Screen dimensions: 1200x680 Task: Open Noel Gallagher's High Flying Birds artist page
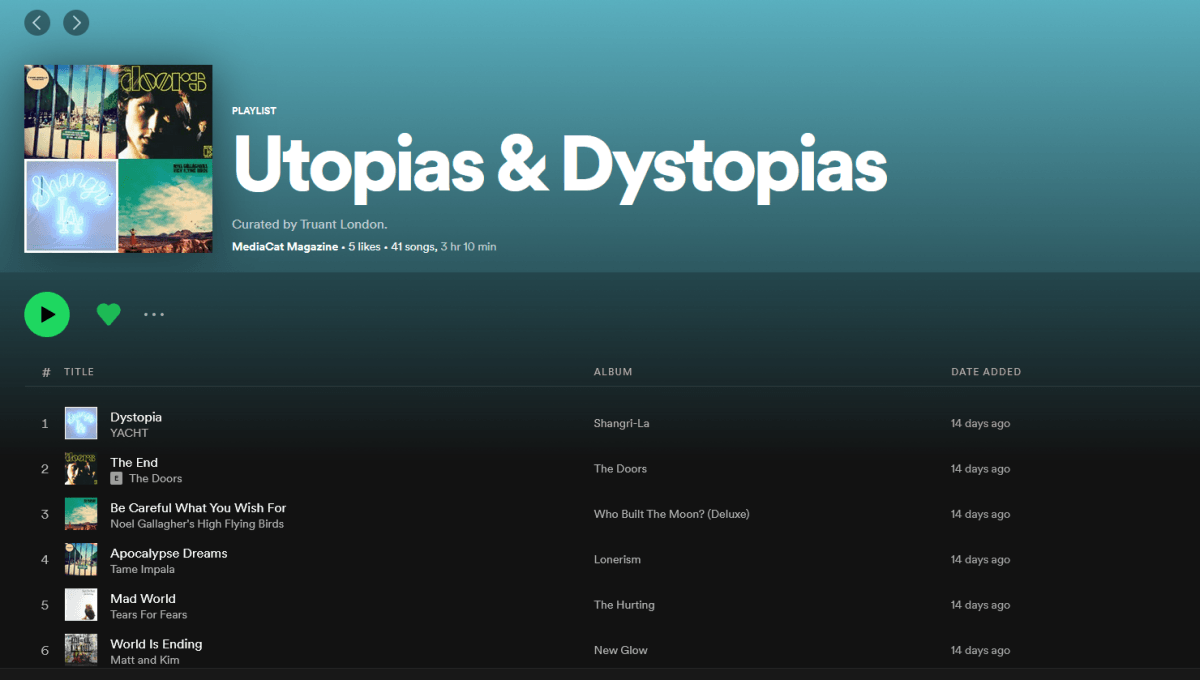197,524
